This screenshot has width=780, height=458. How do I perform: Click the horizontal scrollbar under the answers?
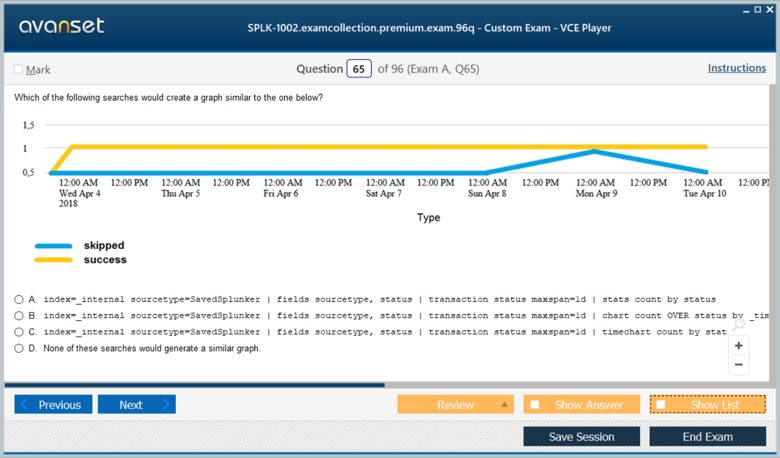coord(195,385)
